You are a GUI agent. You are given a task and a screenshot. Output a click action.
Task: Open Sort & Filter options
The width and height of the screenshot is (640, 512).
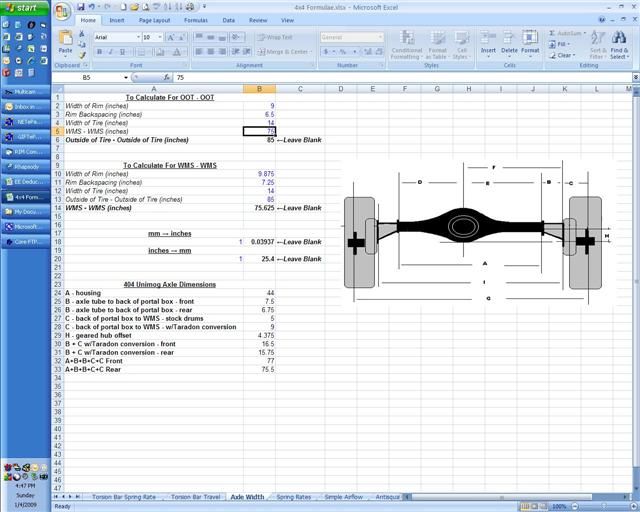(x=598, y=44)
